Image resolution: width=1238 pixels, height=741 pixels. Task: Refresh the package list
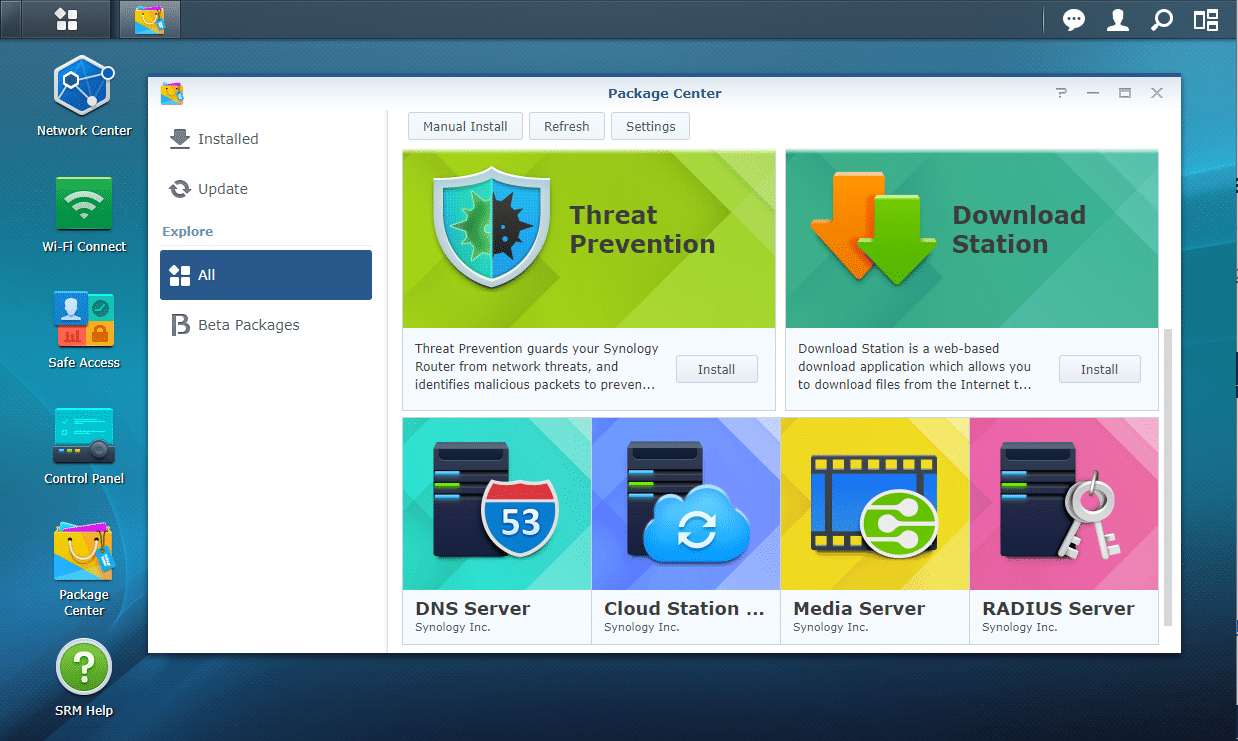pos(566,127)
